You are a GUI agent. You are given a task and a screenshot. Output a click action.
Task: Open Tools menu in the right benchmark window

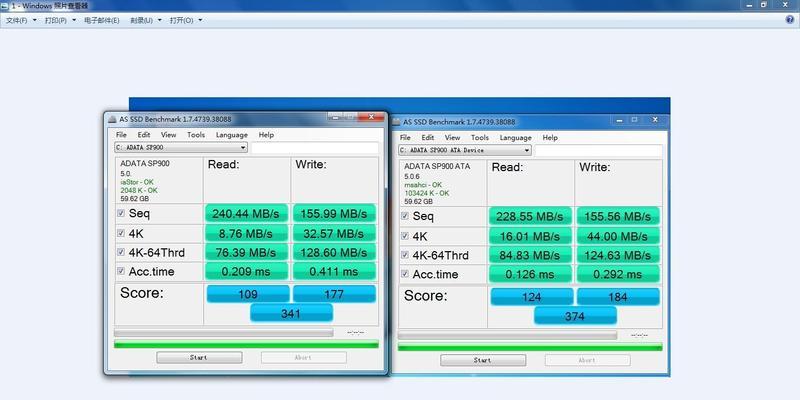pos(480,138)
